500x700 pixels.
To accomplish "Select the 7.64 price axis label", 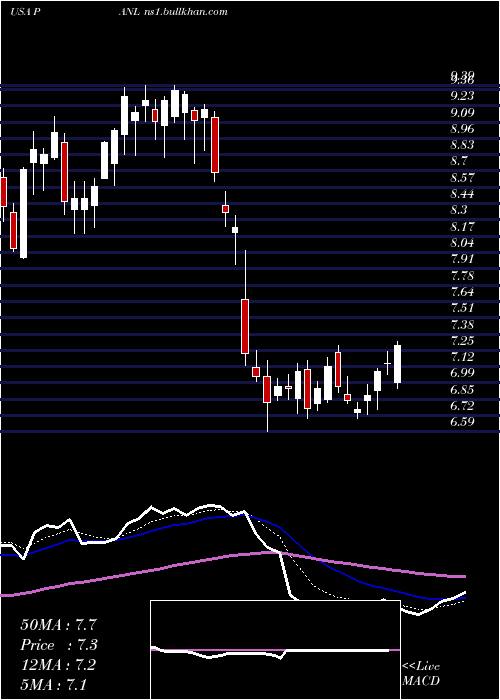I will pos(462,292).
